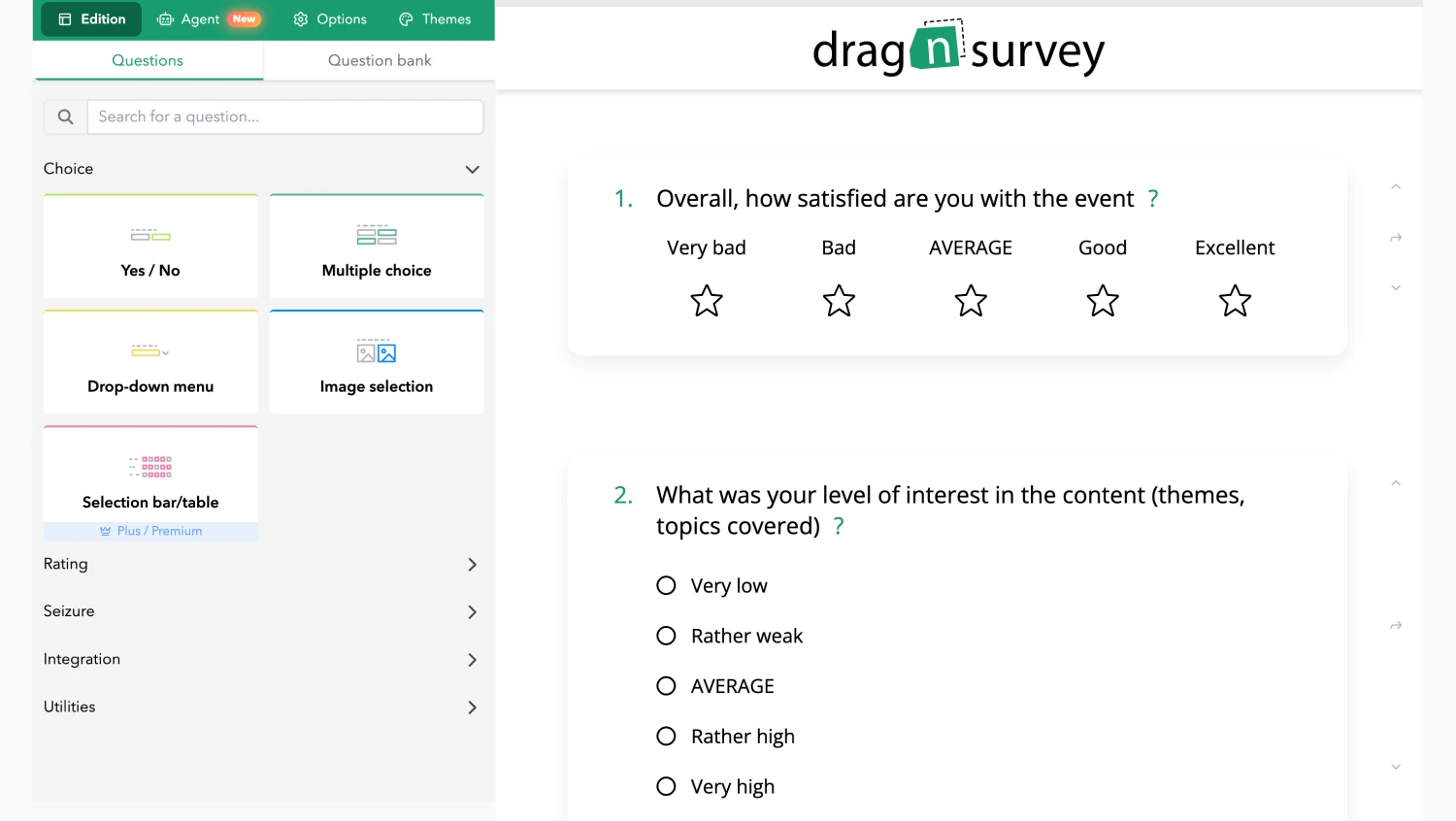Screen dimensions: 1456x821
Task: Switch to the Question bank tab
Action: (x=379, y=60)
